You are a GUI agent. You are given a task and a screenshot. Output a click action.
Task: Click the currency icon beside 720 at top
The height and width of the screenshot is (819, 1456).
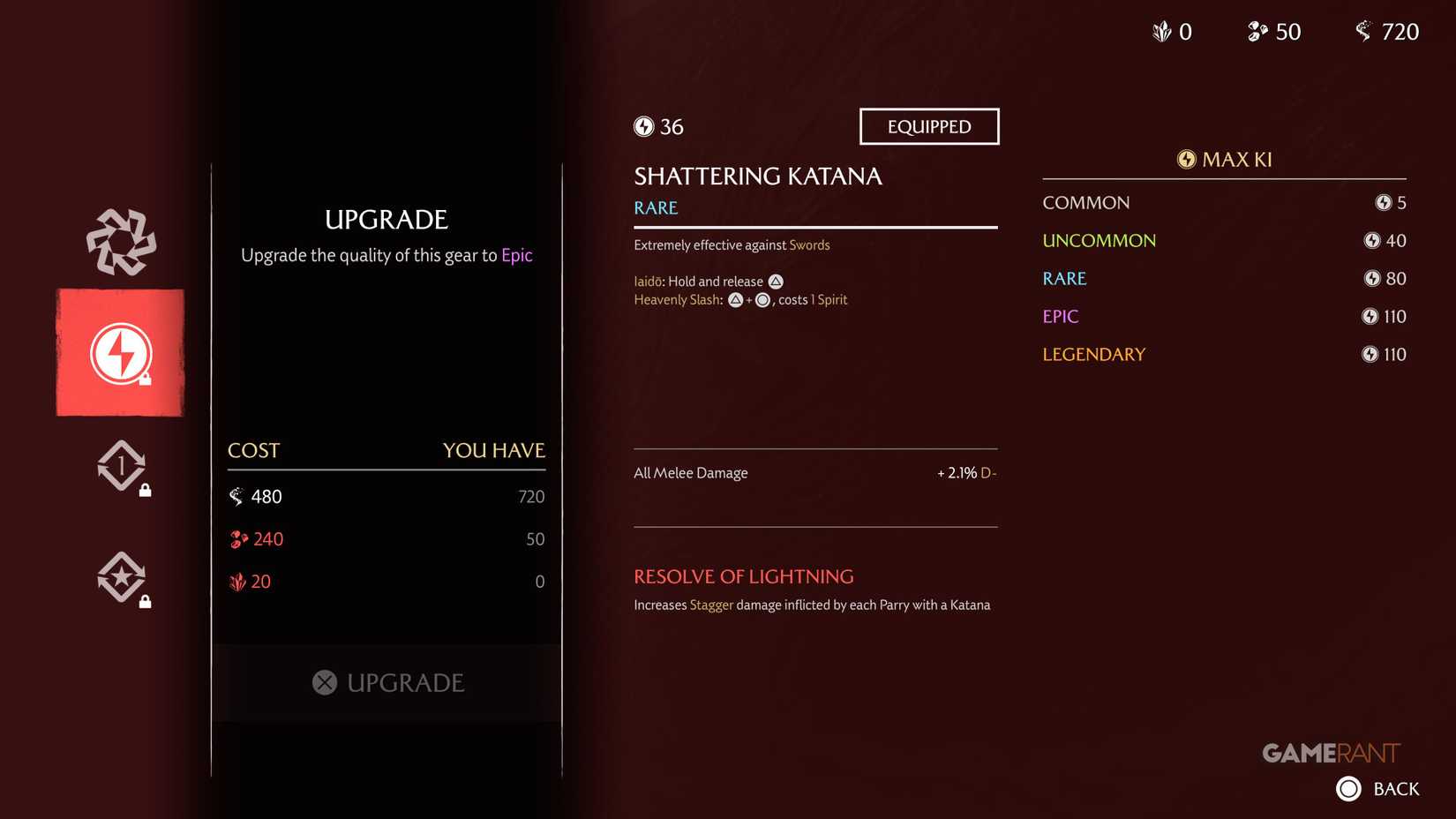point(1363,32)
